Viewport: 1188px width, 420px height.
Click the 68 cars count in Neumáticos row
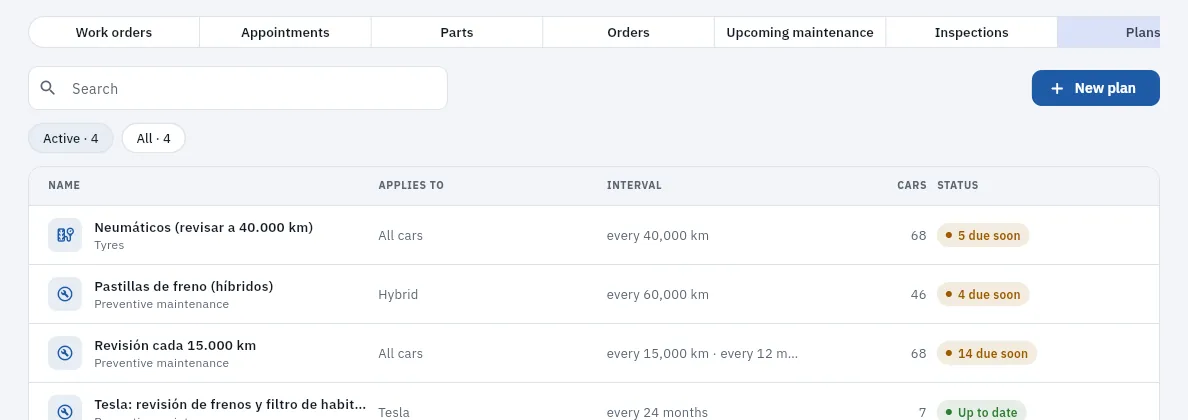point(918,236)
